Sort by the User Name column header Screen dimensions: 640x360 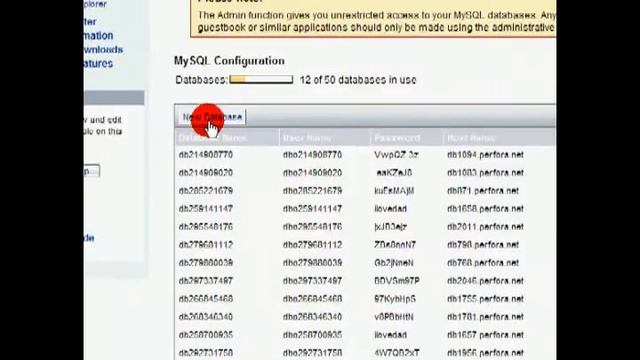click(307, 138)
